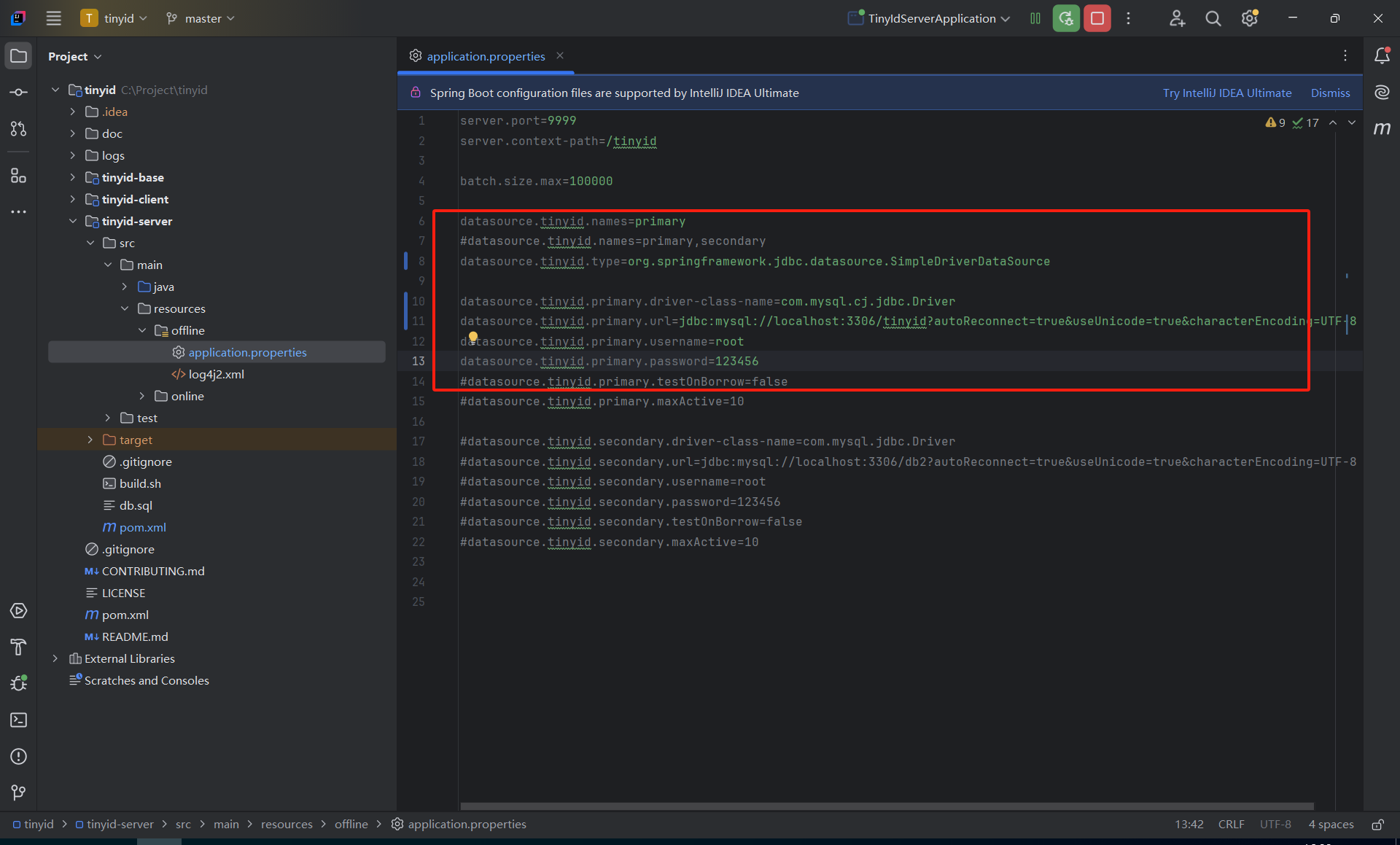Image resolution: width=1400 pixels, height=845 pixels.
Task: Open the main hamburger menu
Action: click(x=53, y=18)
